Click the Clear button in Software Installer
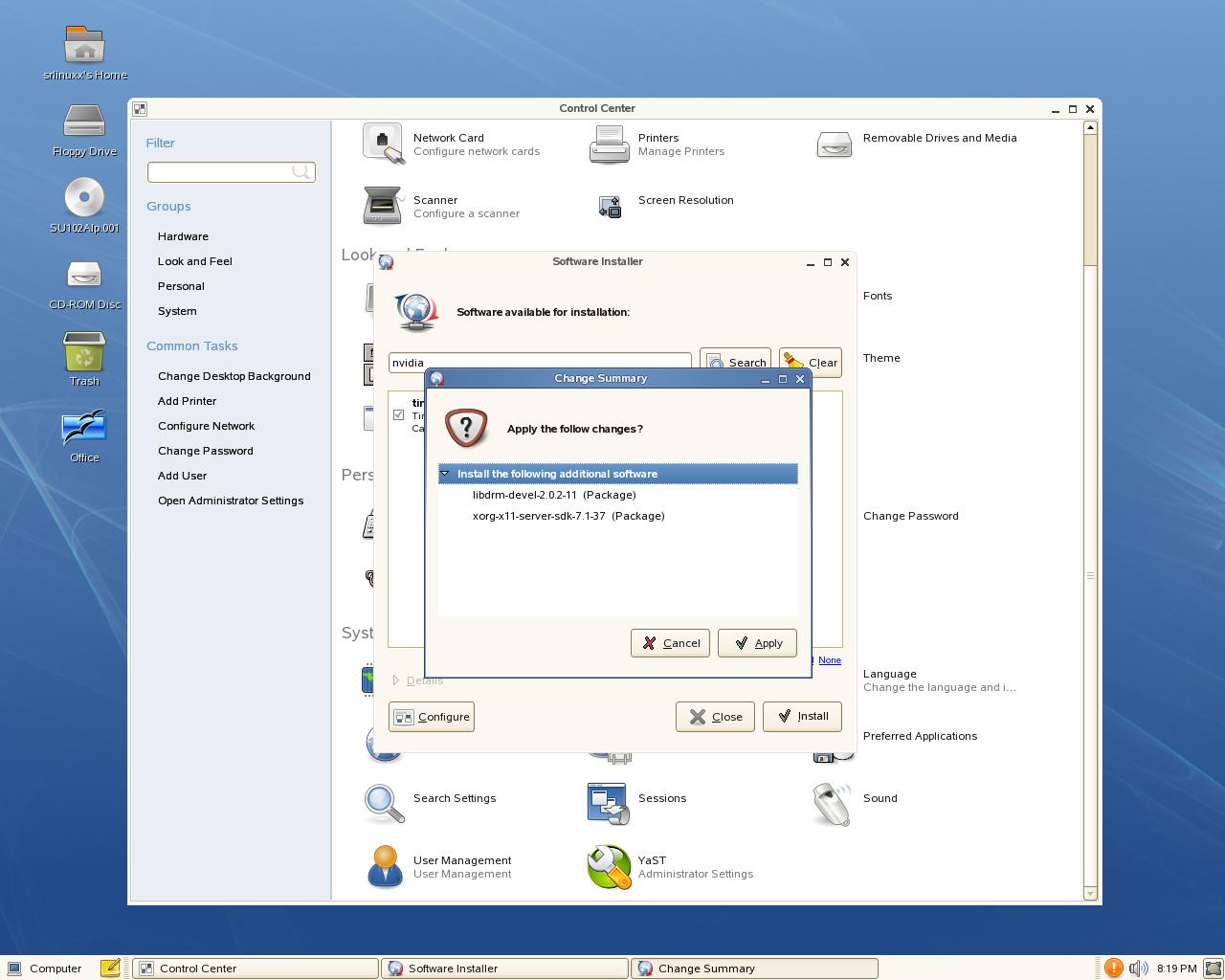Viewport: 1225px width, 980px height. pyautogui.click(x=811, y=362)
